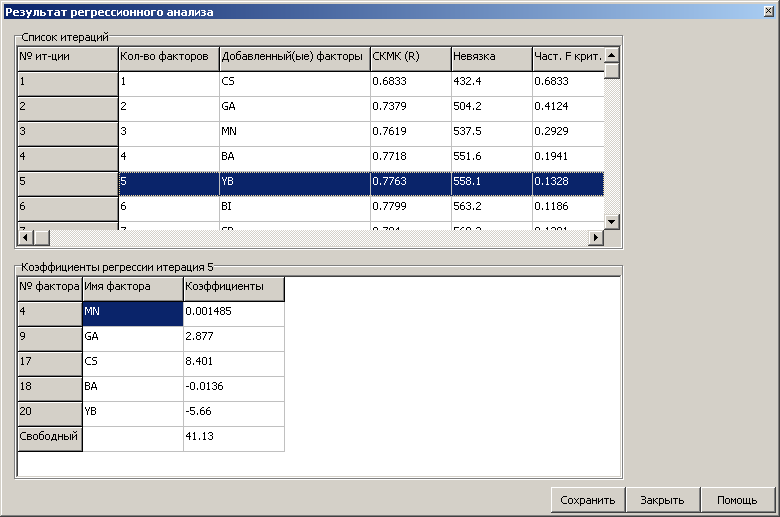Click first 0.6833 value under СКМК (R)

[x=411, y=84]
